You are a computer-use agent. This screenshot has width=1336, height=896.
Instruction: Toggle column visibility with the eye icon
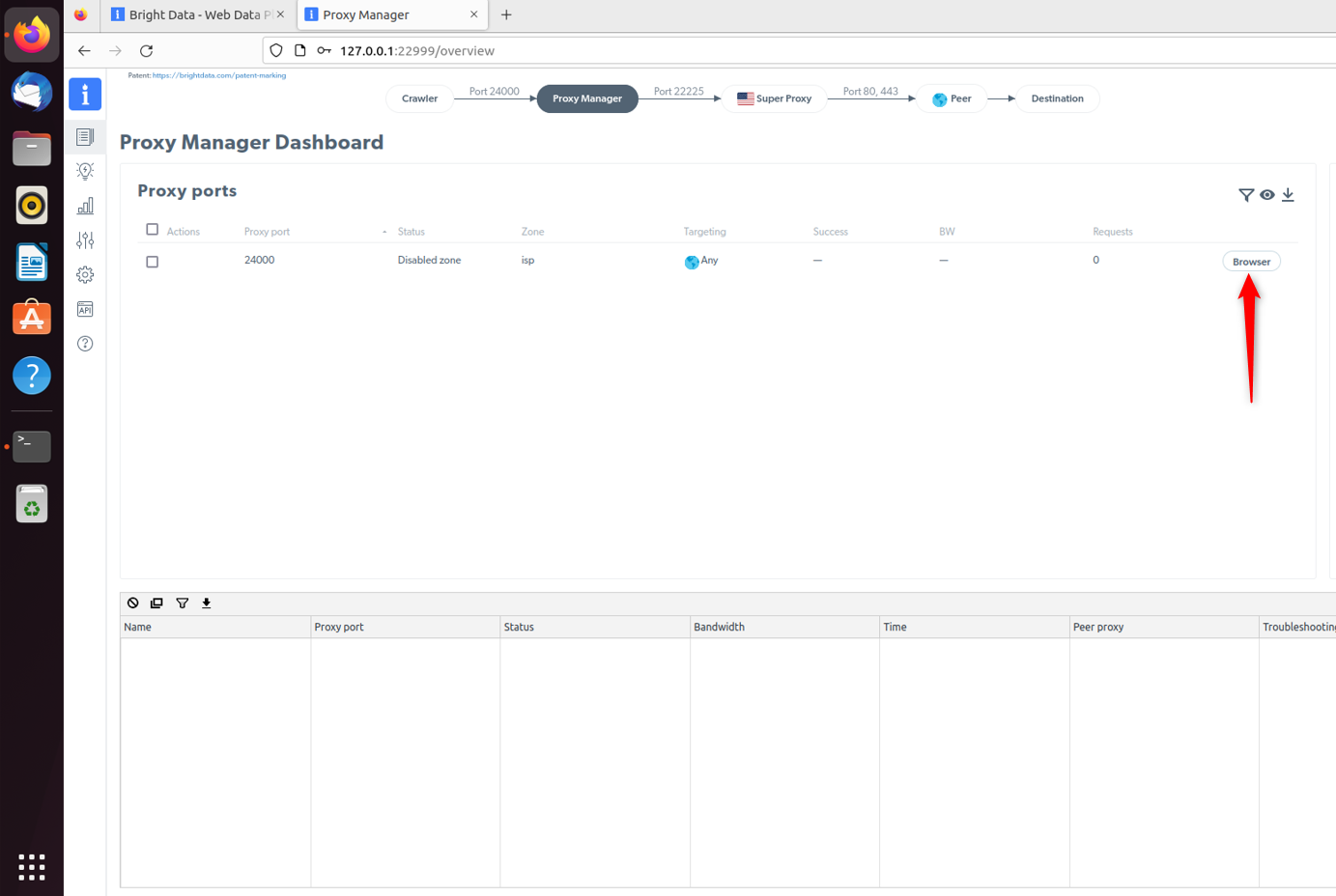[1266, 195]
